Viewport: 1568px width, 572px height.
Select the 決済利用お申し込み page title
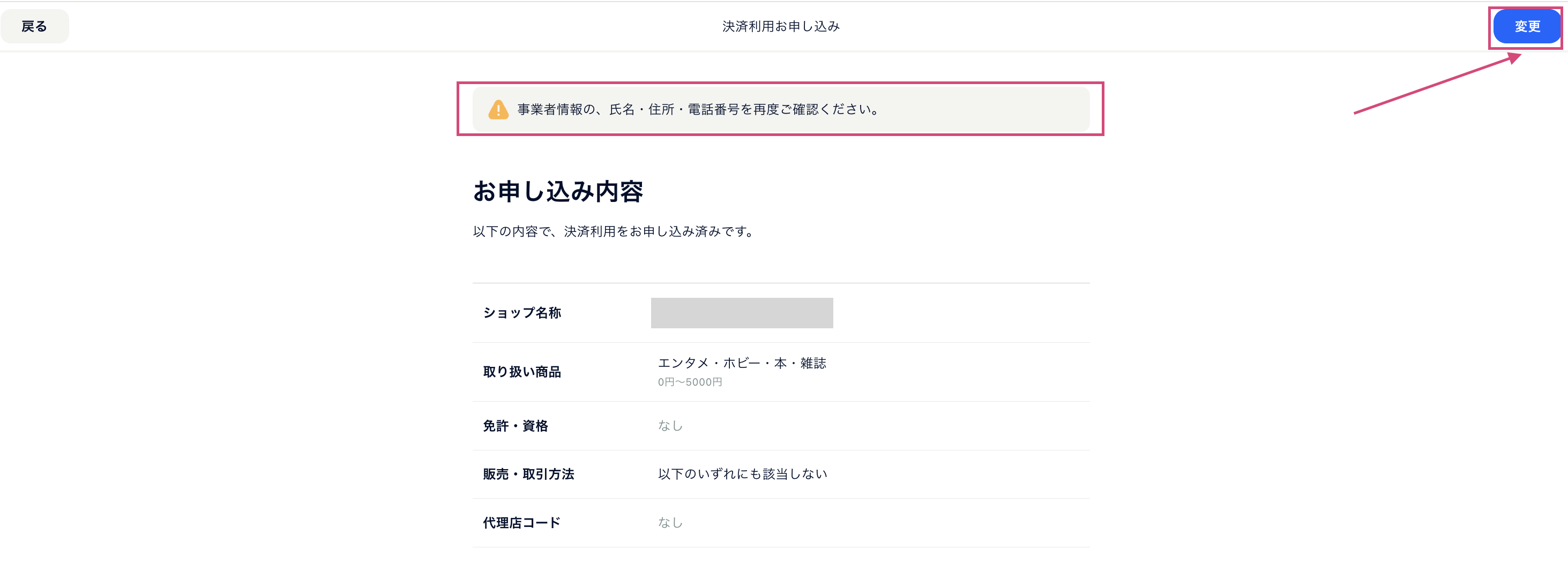tap(781, 26)
